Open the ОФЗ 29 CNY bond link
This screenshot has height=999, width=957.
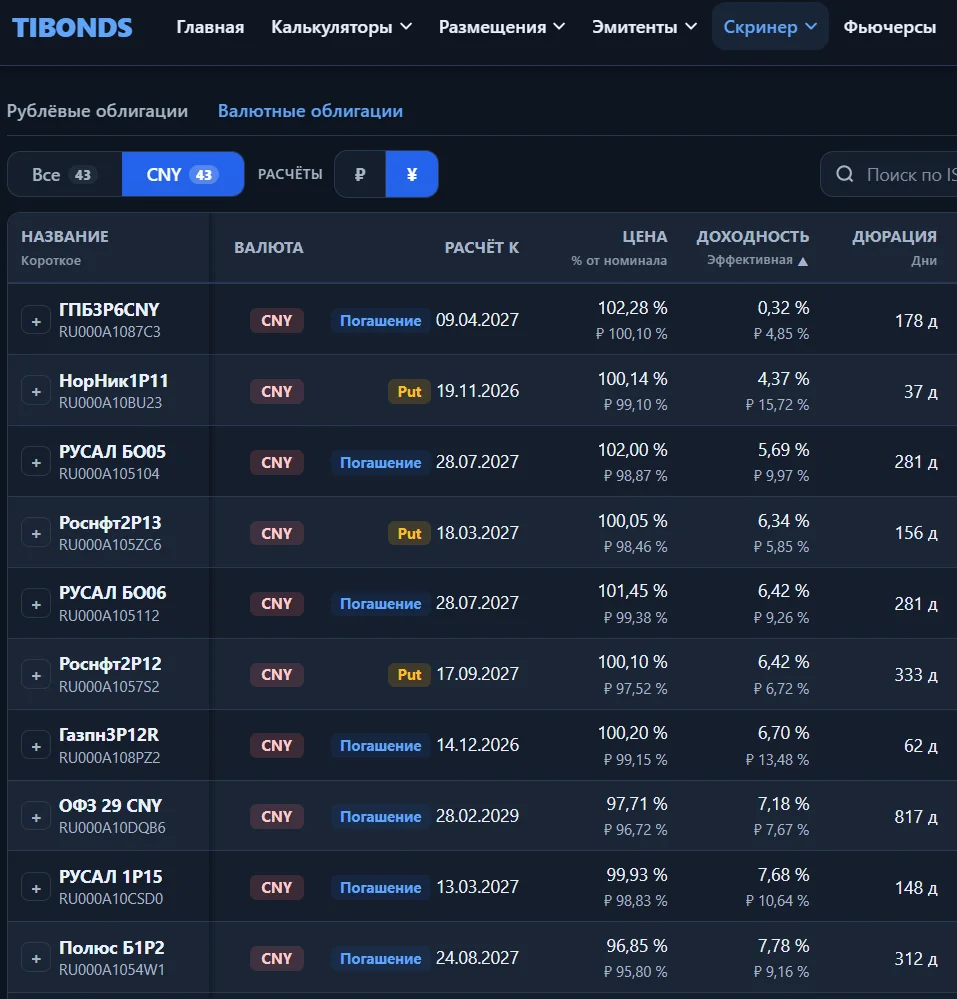(110, 806)
